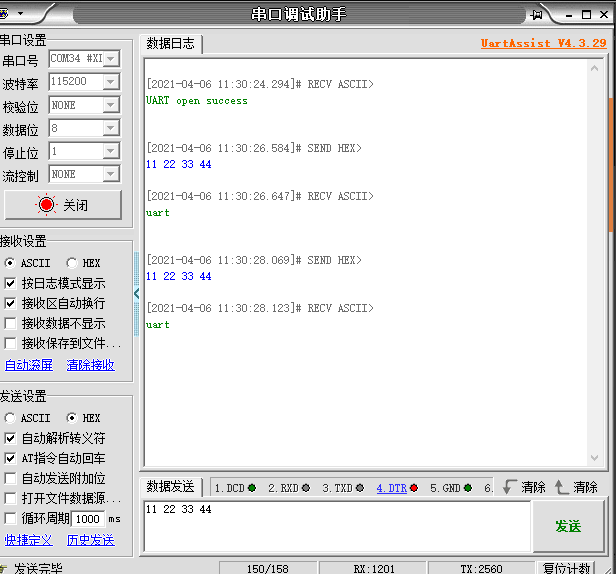Click the RXD gray status LED

tap(306, 488)
